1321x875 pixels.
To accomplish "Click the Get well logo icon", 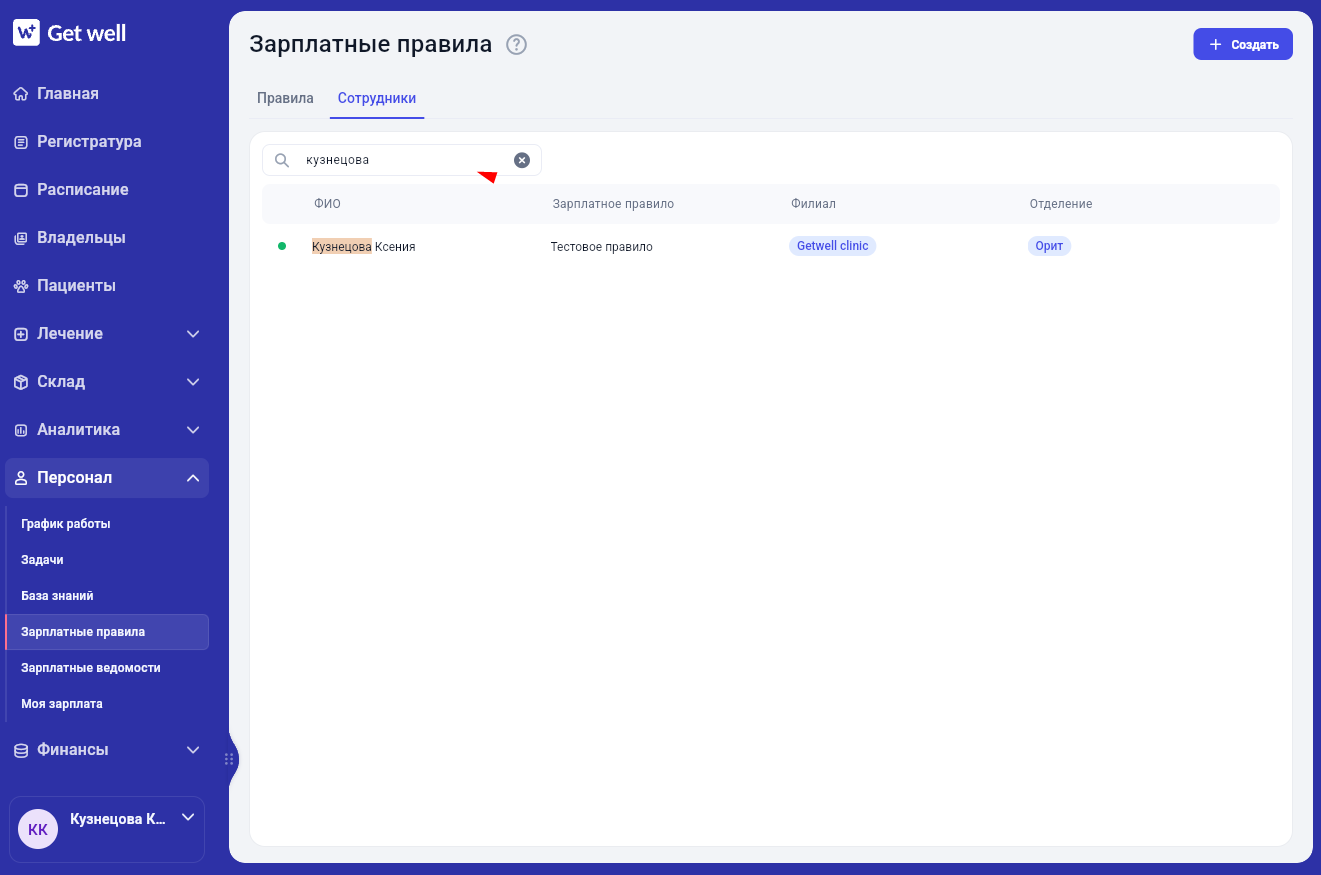I will click(26, 33).
